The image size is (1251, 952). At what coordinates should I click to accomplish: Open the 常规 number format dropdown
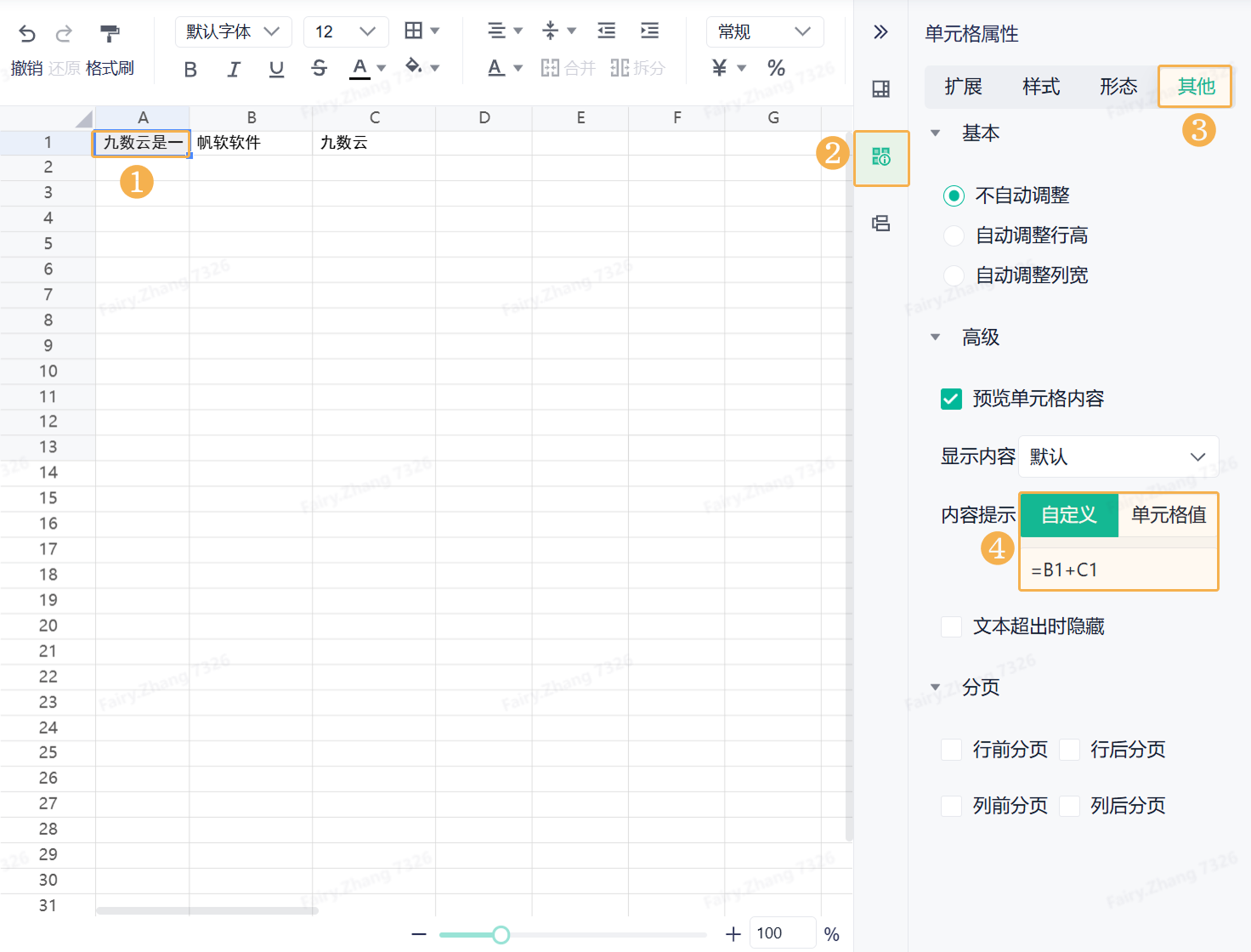point(765,31)
